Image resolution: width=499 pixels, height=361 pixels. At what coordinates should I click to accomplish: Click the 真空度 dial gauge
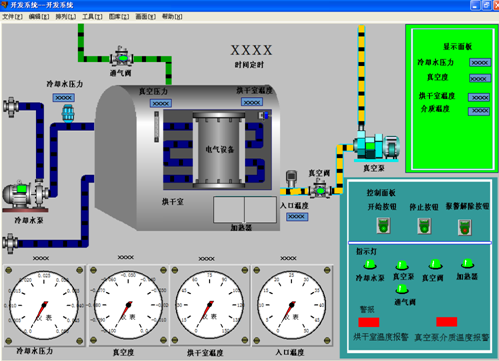(x=128, y=305)
